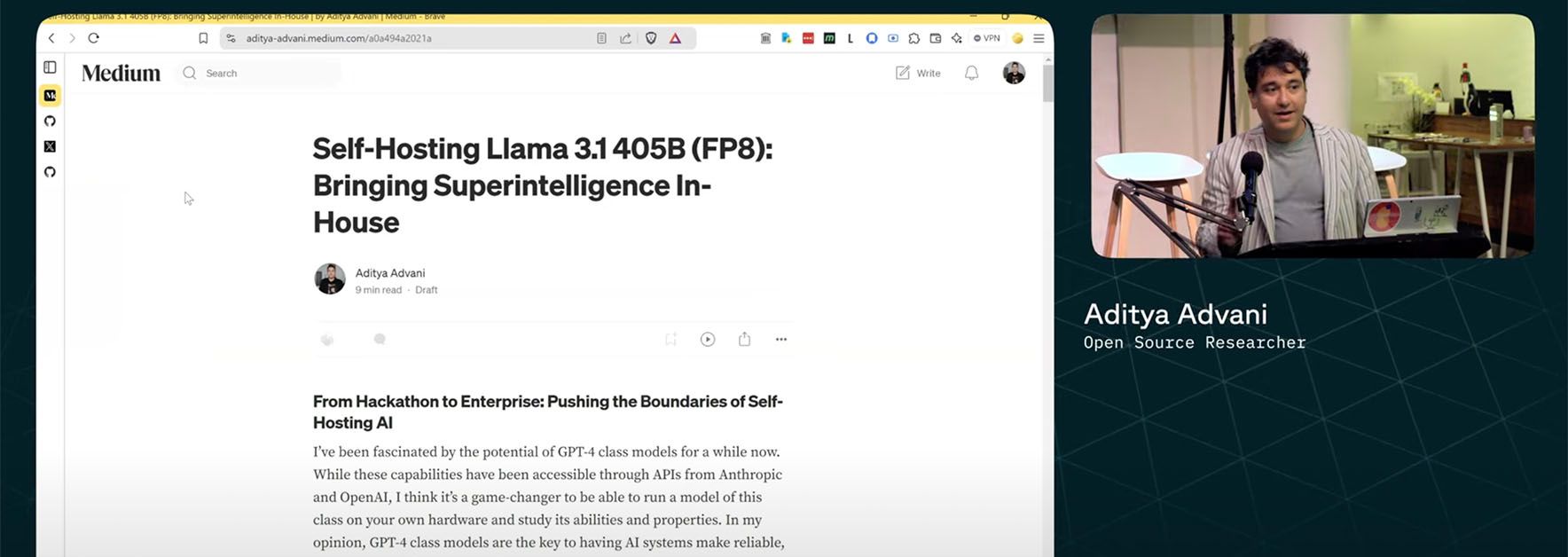Click the 'L' extension icon

click(851, 38)
